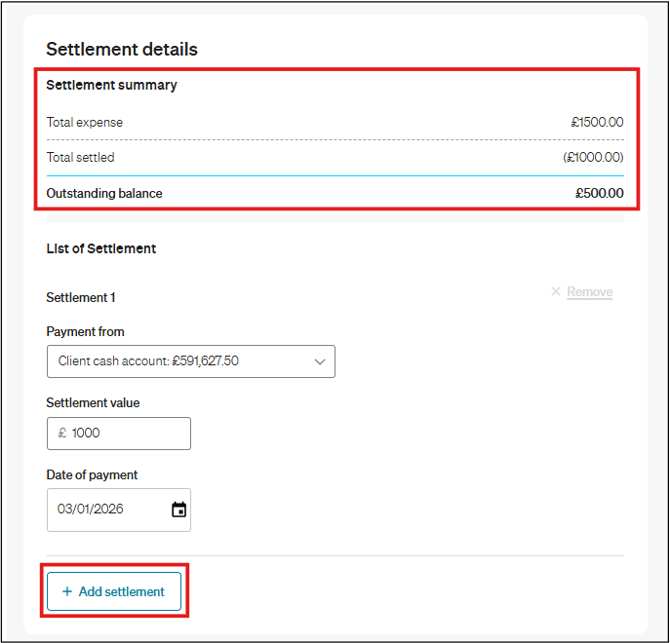Image resolution: width=670 pixels, height=643 pixels.
Task: Click the plus icon in Add settlement
Action: pos(67,592)
